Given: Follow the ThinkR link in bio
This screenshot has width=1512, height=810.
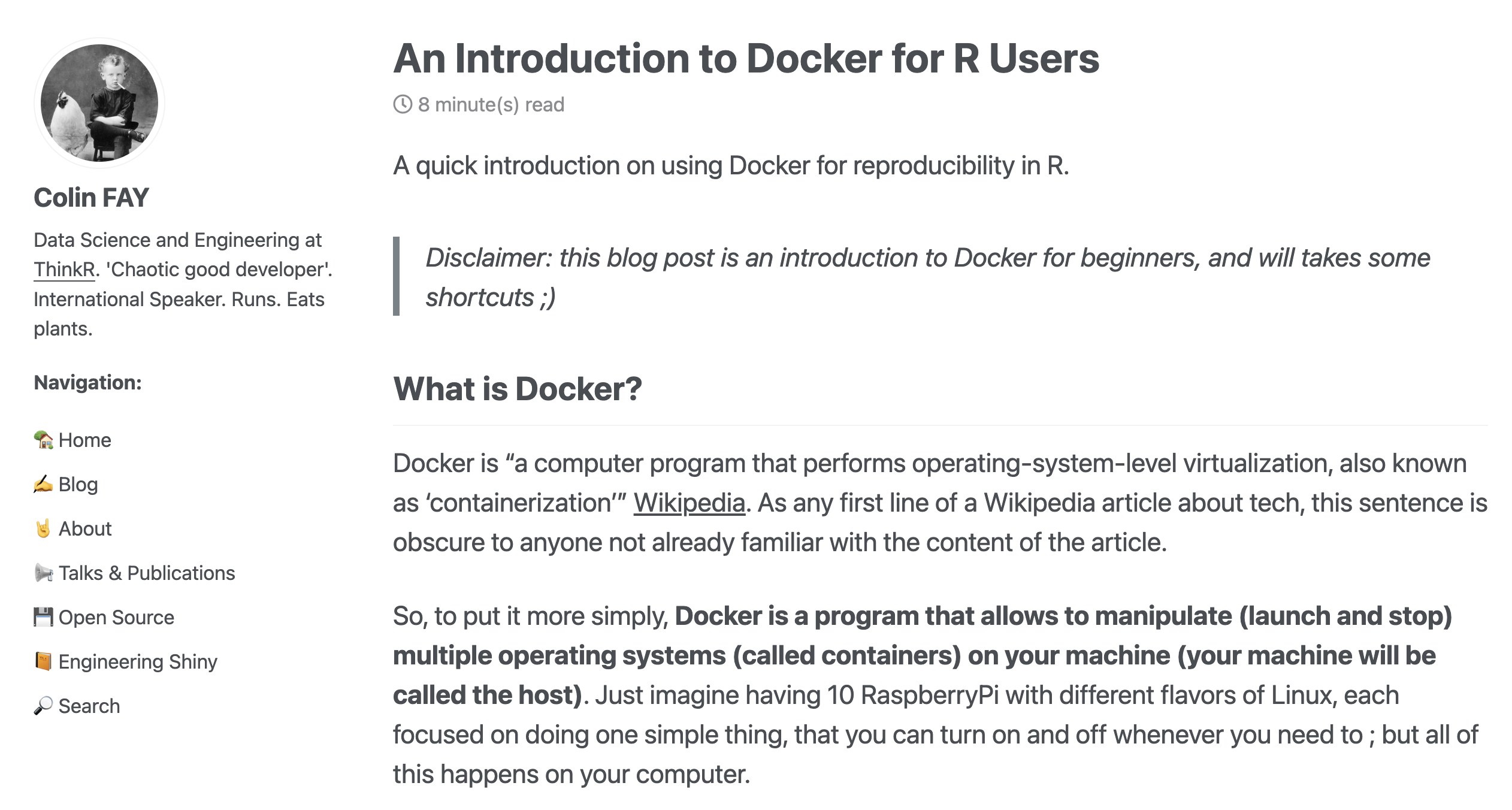Looking at the screenshot, I should coord(64,270).
